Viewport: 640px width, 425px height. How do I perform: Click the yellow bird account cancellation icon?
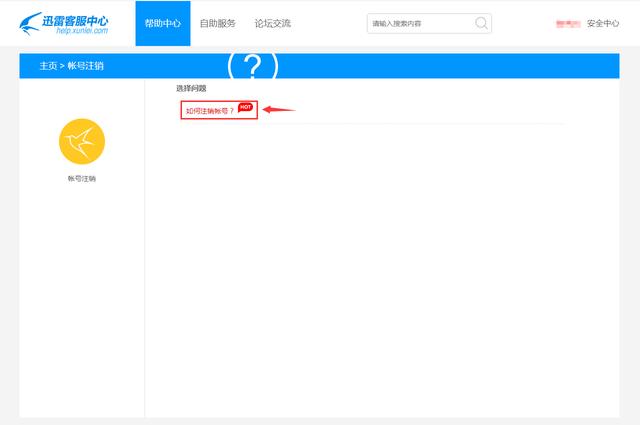[x=82, y=141]
